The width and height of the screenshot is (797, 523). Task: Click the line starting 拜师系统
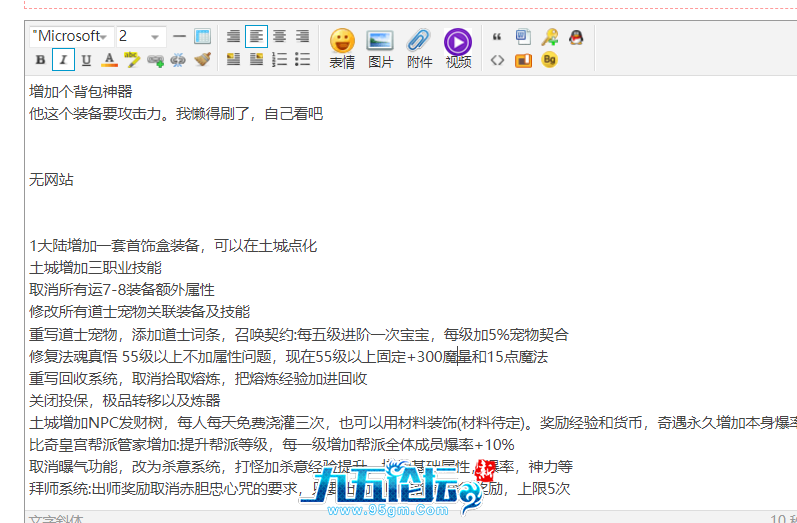click(300, 489)
